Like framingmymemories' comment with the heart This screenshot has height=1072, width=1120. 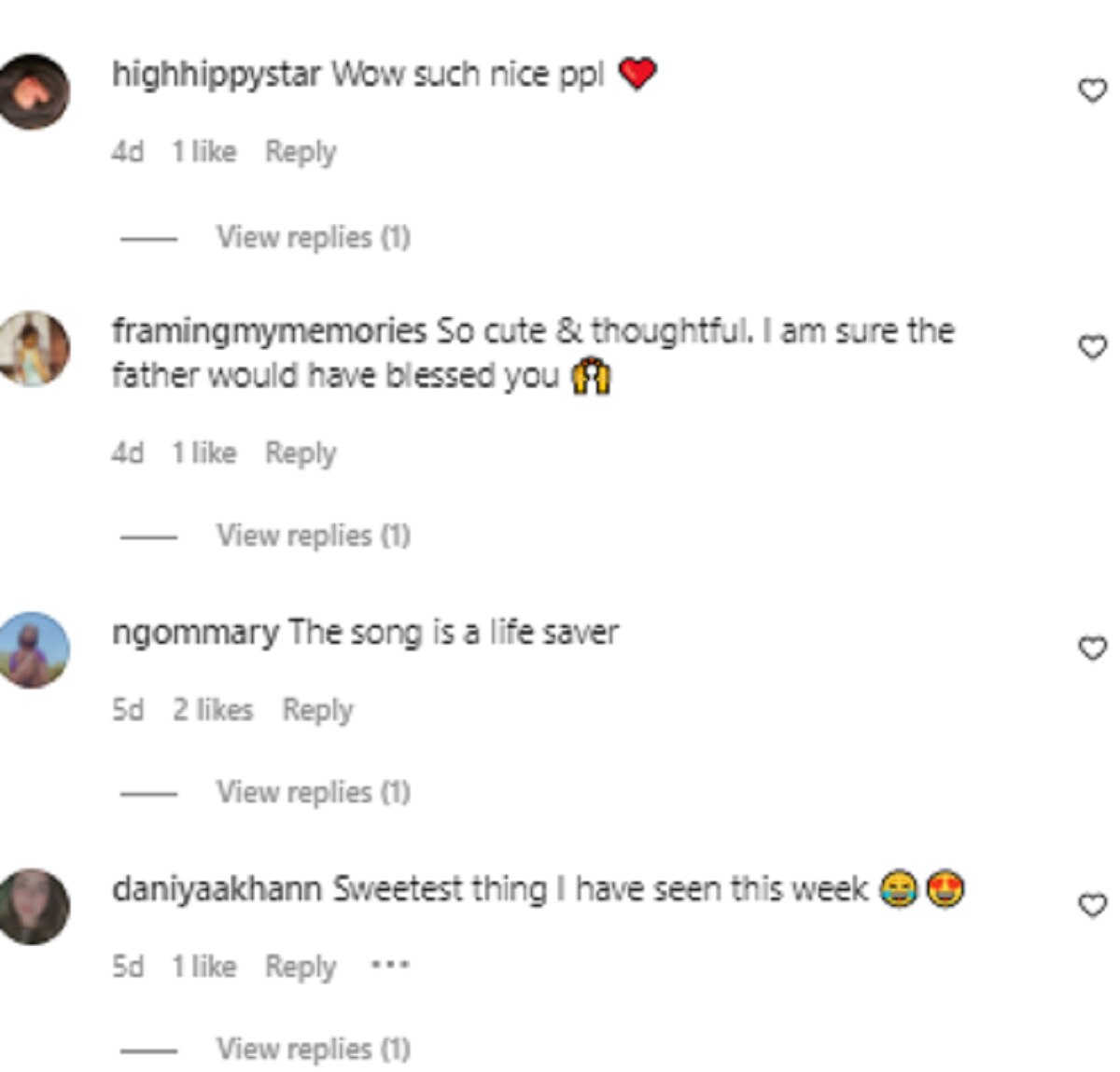point(1092,347)
